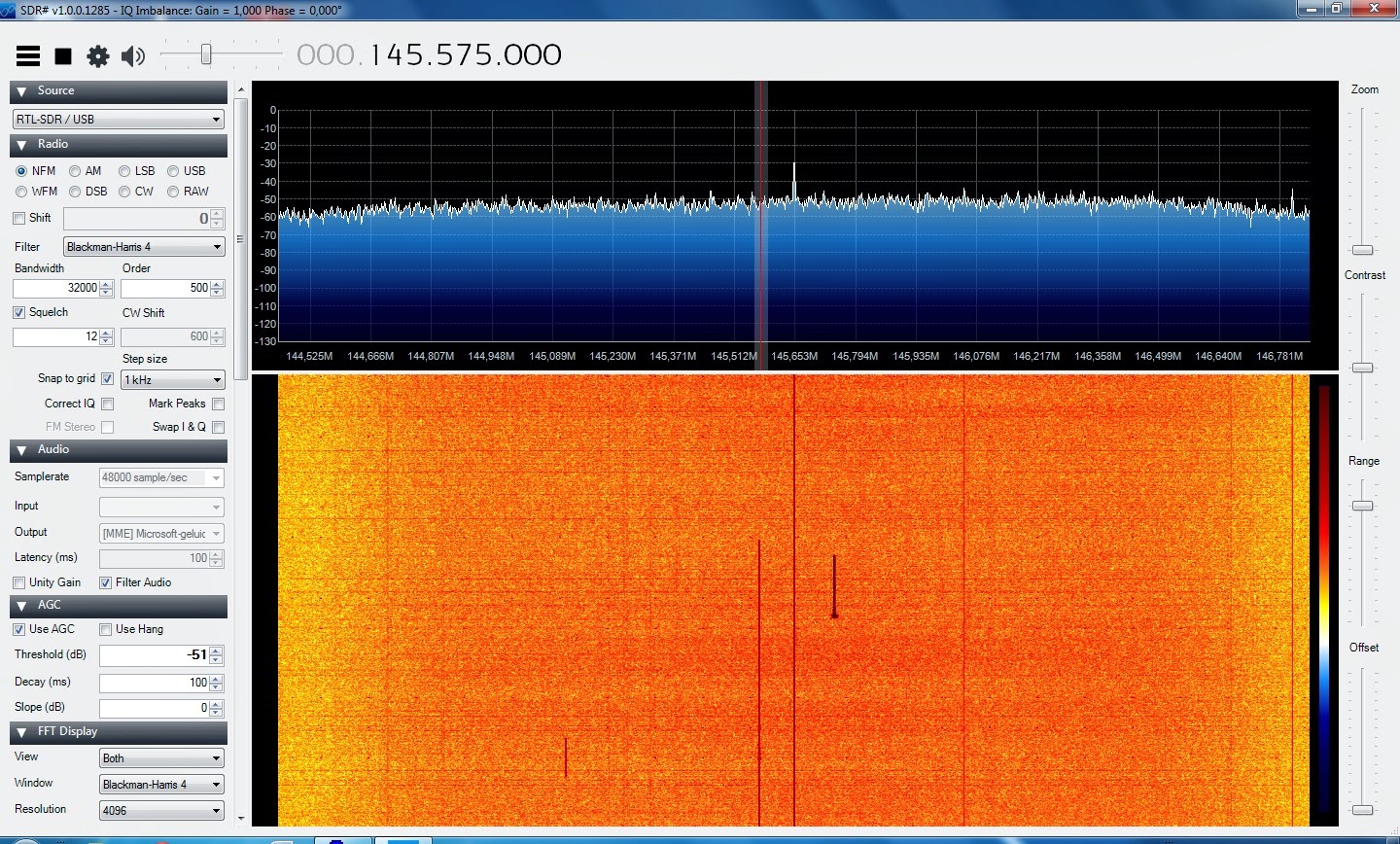Enable the Swap I & Q checkbox
1400x844 pixels.
pos(218,427)
